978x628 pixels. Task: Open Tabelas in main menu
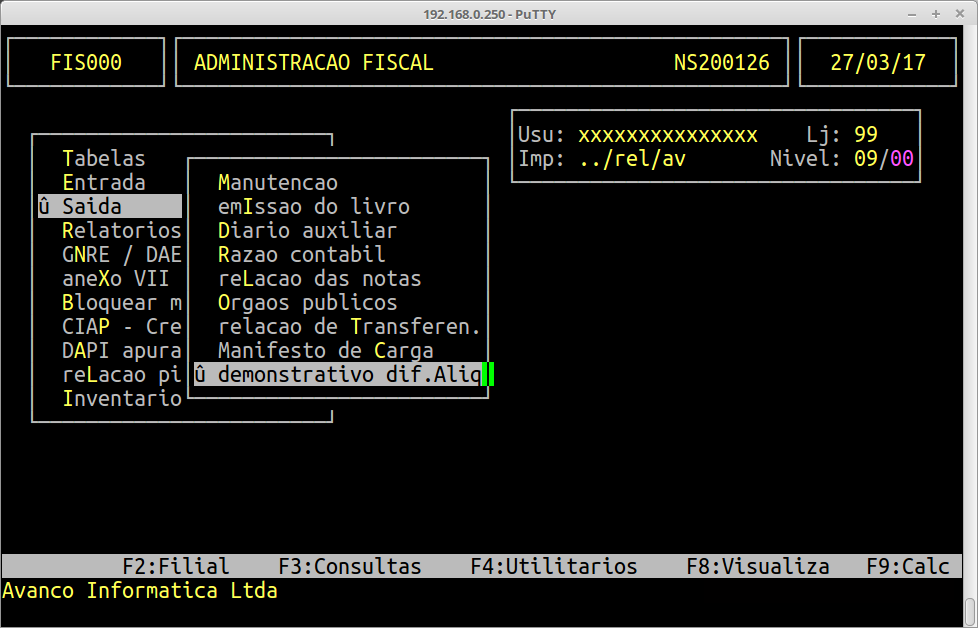pos(104,159)
